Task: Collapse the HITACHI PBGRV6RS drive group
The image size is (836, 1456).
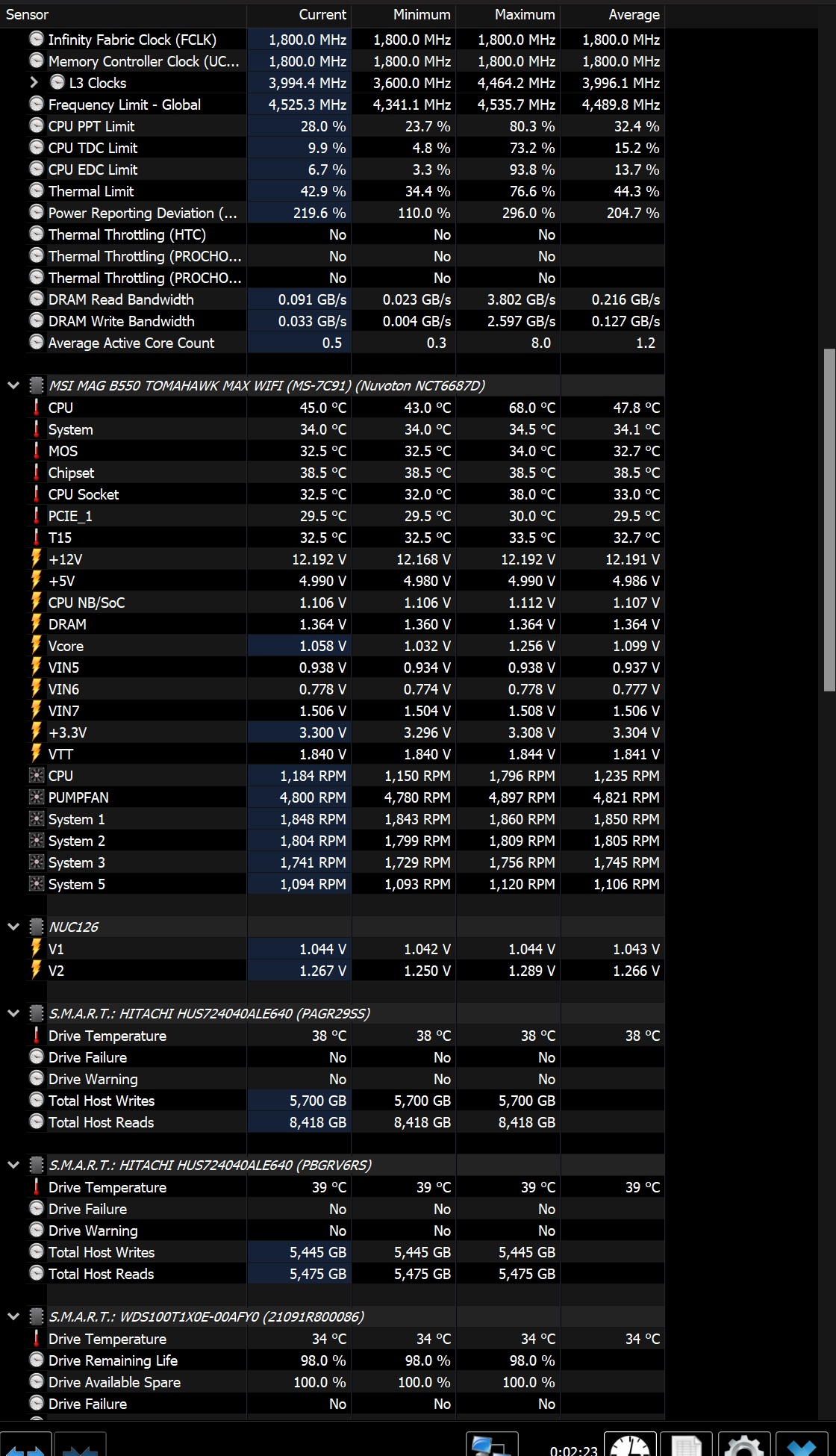Action: [x=13, y=1165]
